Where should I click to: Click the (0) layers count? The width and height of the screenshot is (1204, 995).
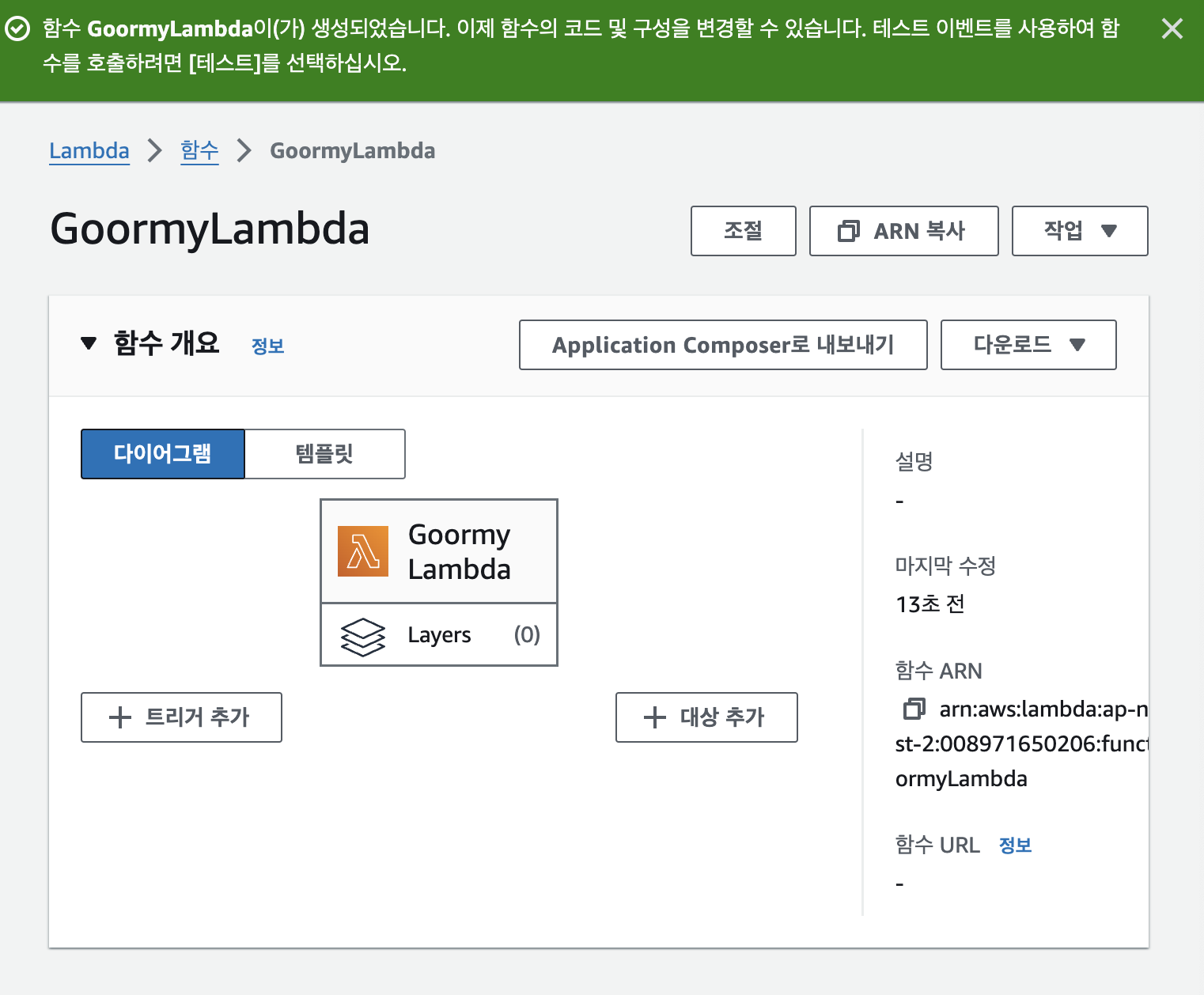click(x=527, y=634)
